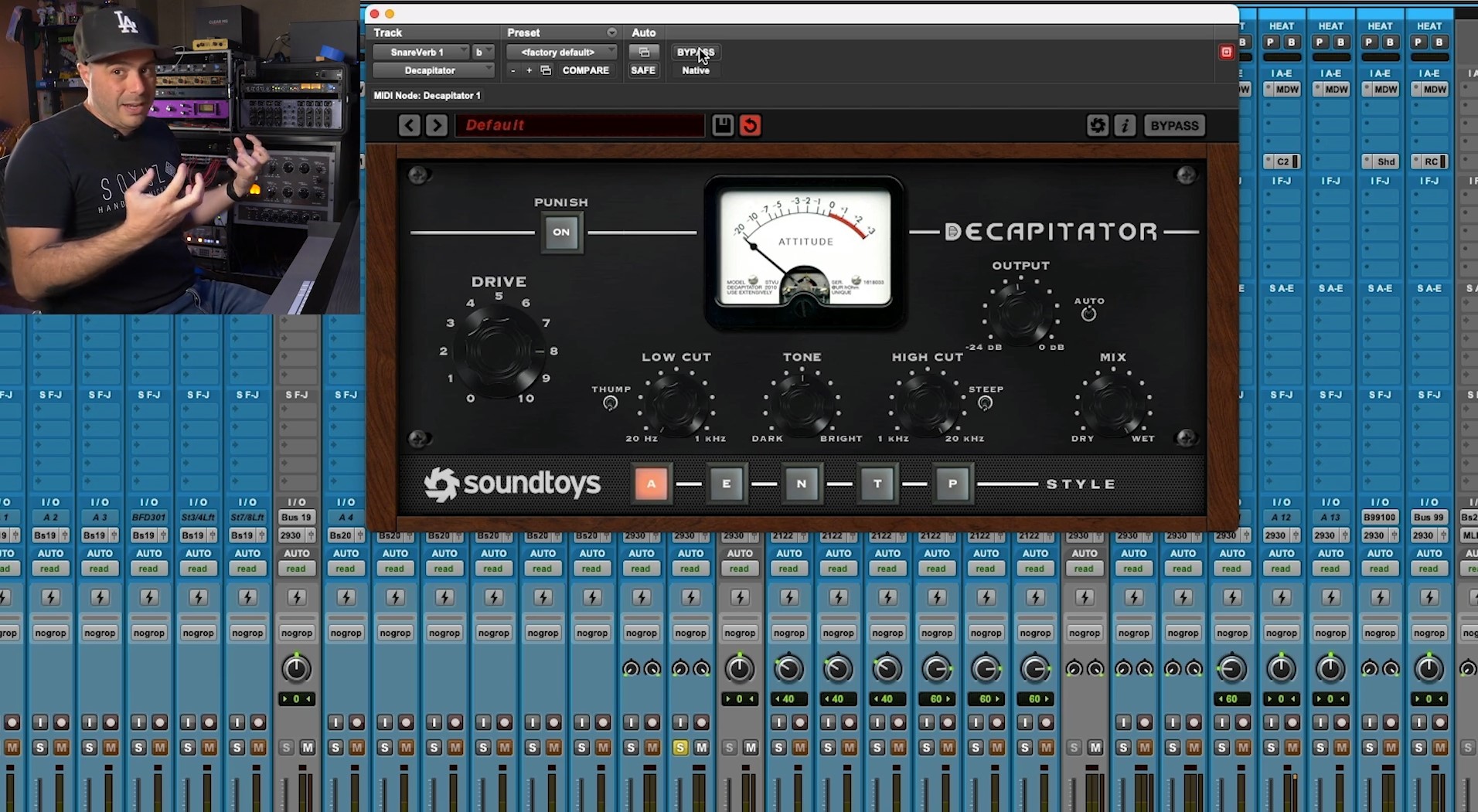Select style T

click(877, 484)
